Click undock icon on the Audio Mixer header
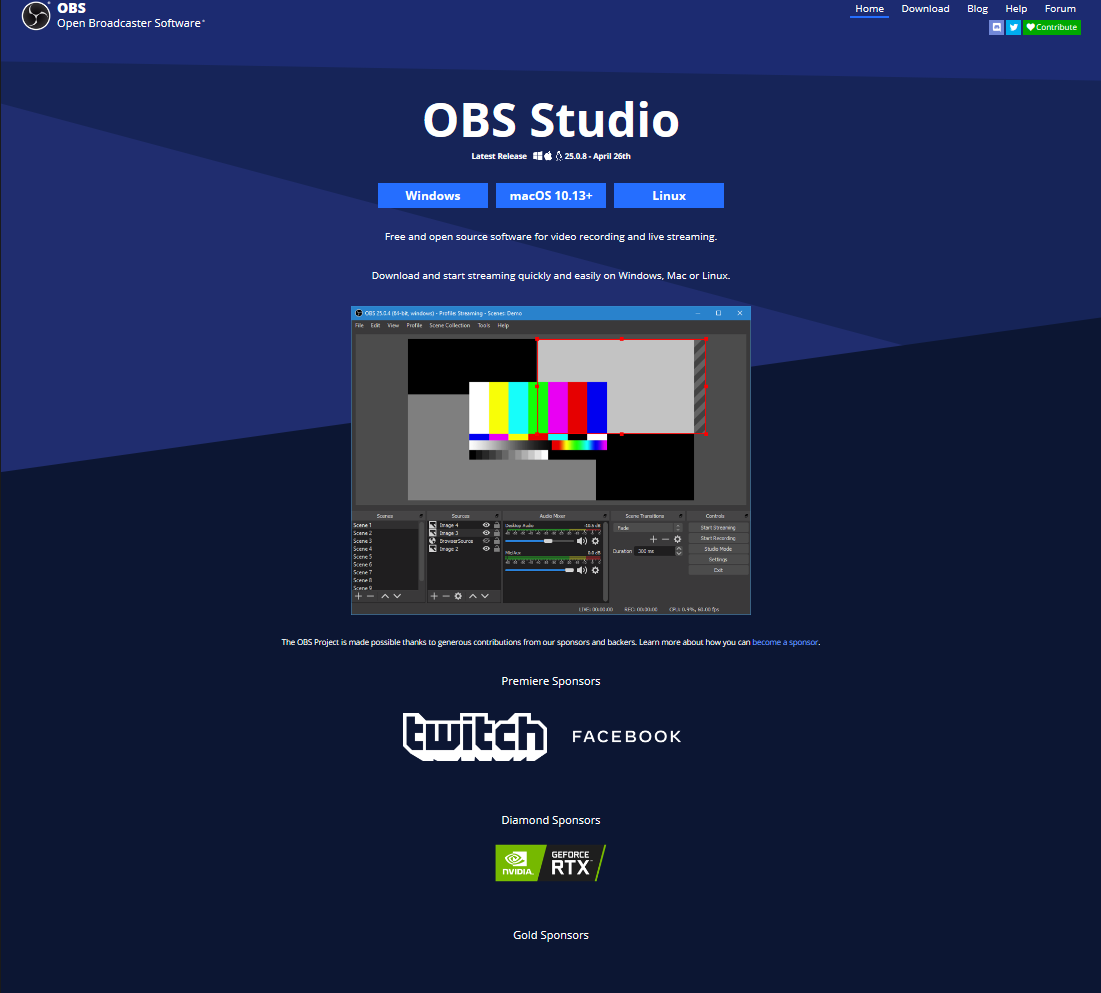The image size is (1101, 993). (604, 516)
